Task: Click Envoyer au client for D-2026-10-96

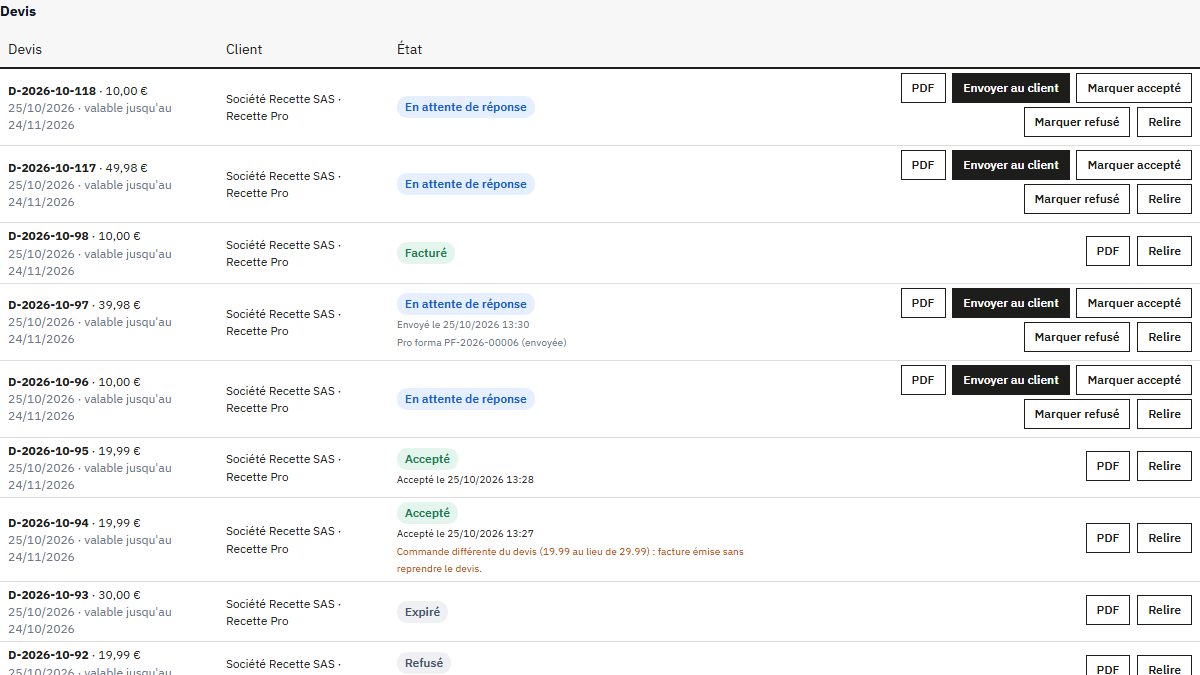Action: 1011,380
